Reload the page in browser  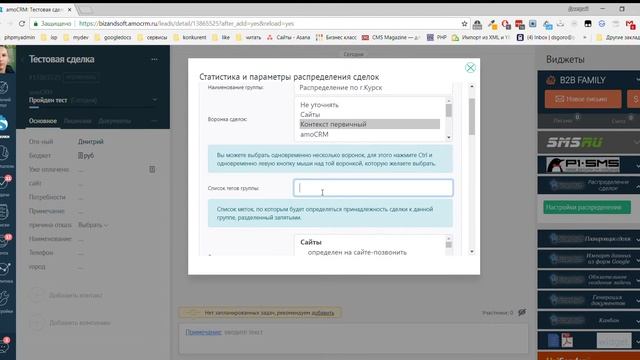coord(22,24)
